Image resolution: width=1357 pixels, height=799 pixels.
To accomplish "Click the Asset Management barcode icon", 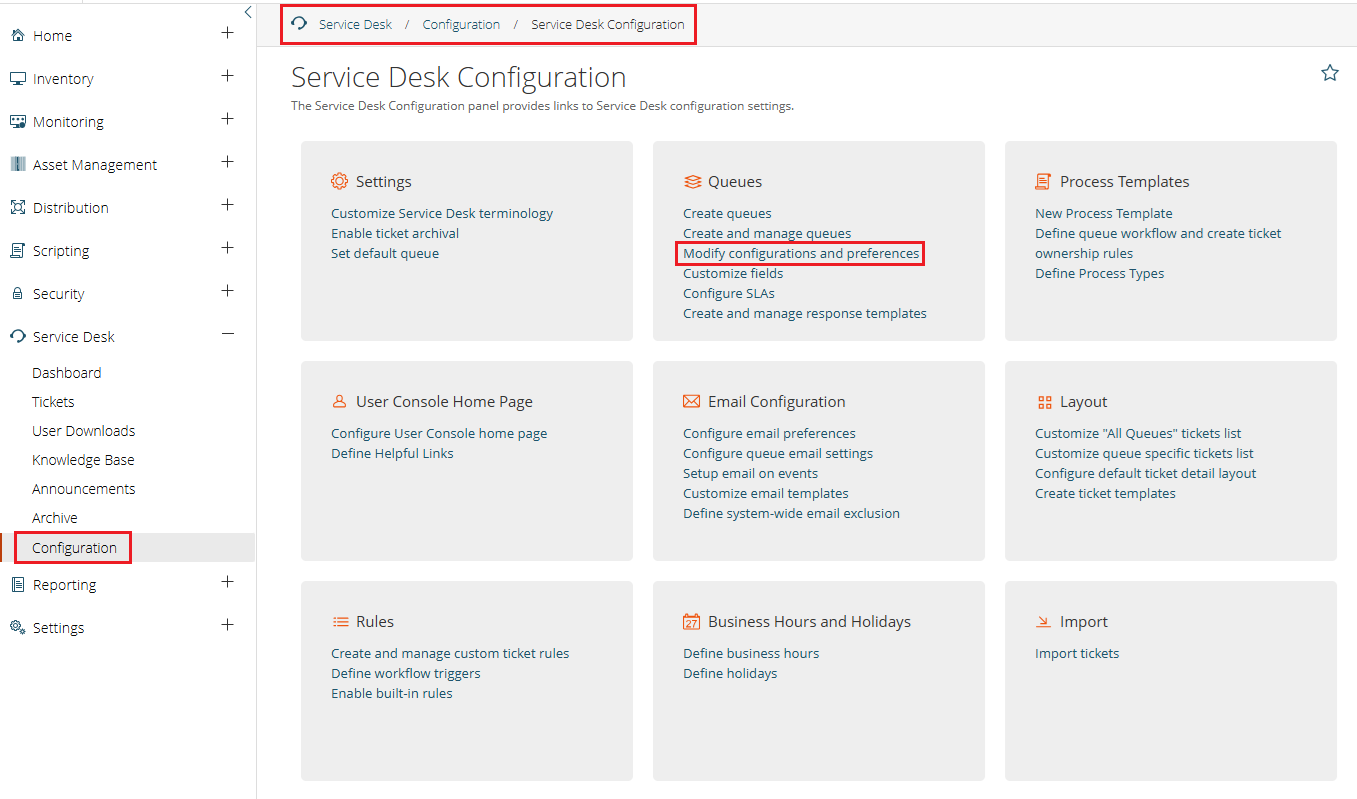I will tap(17, 165).
